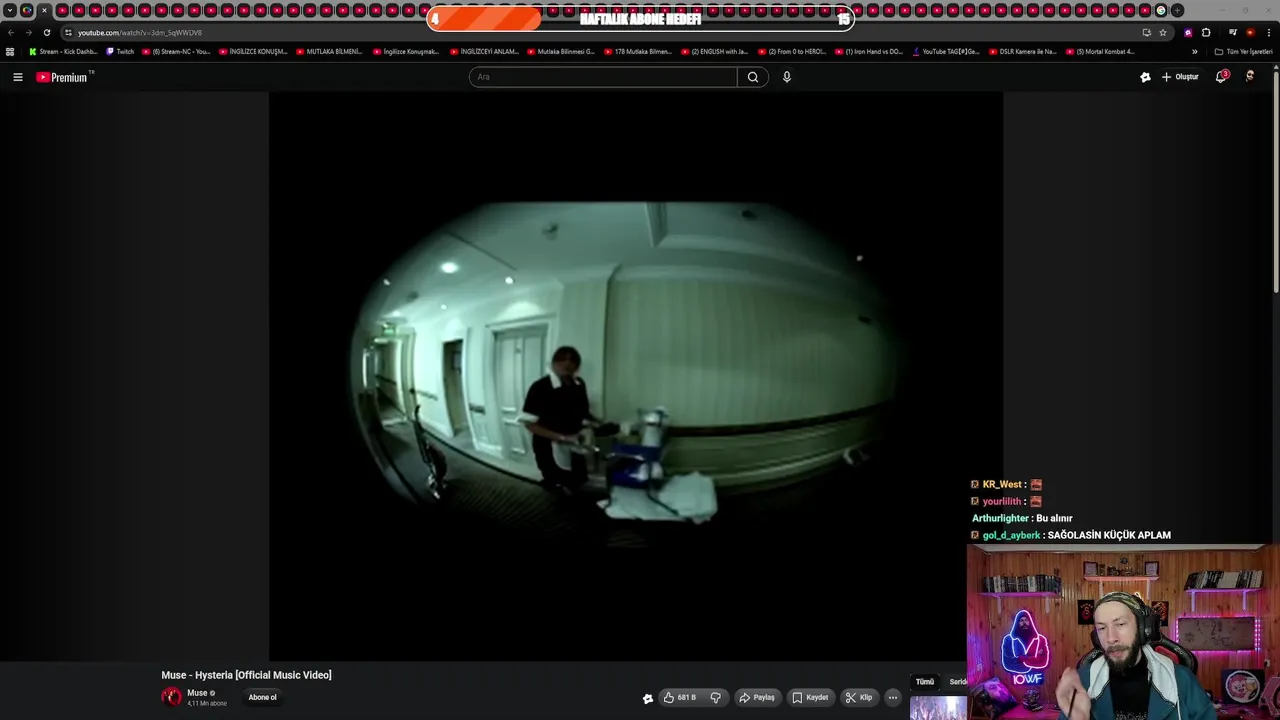Share the video with Paylaş button
The height and width of the screenshot is (720, 1280).
coord(757,697)
